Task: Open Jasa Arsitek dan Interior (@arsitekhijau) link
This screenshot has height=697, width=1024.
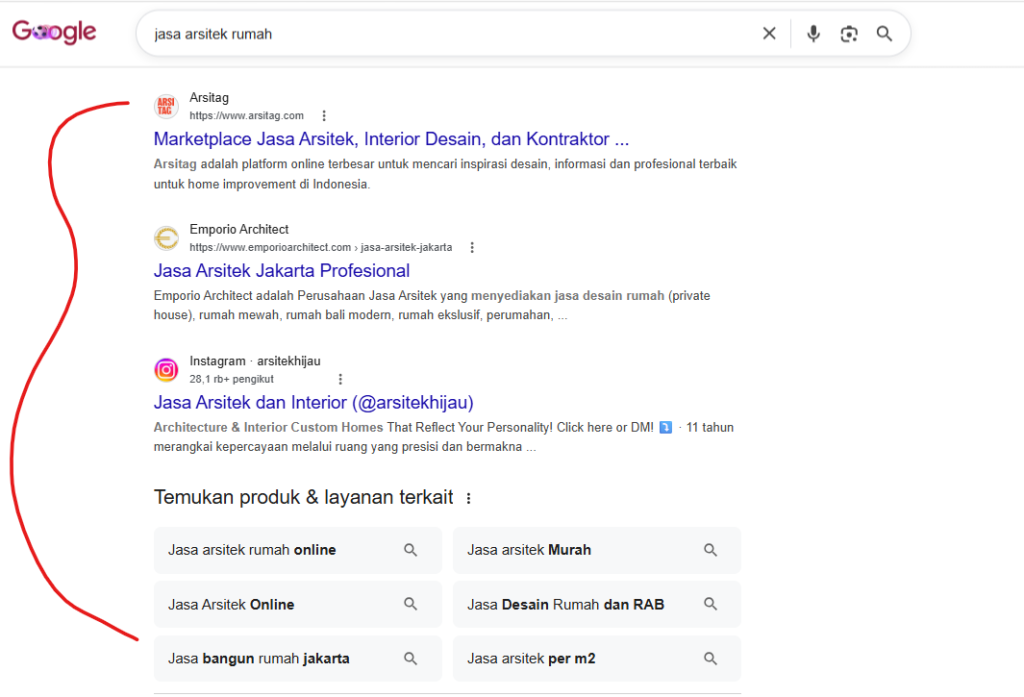Action: pyautogui.click(x=313, y=402)
